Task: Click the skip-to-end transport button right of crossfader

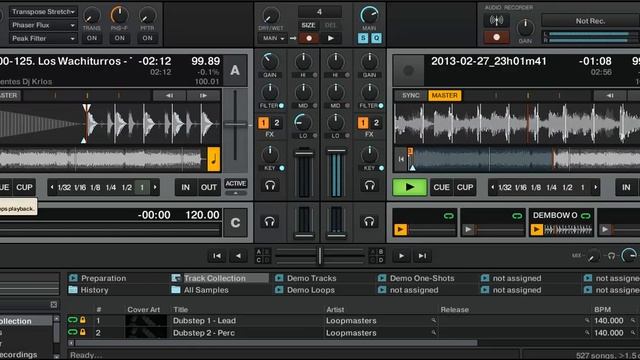Action: click(x=422, y=256)
